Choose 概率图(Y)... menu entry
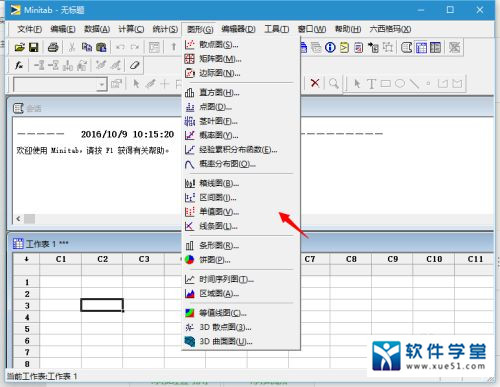 pyautogui.click(x=241, y=135)
